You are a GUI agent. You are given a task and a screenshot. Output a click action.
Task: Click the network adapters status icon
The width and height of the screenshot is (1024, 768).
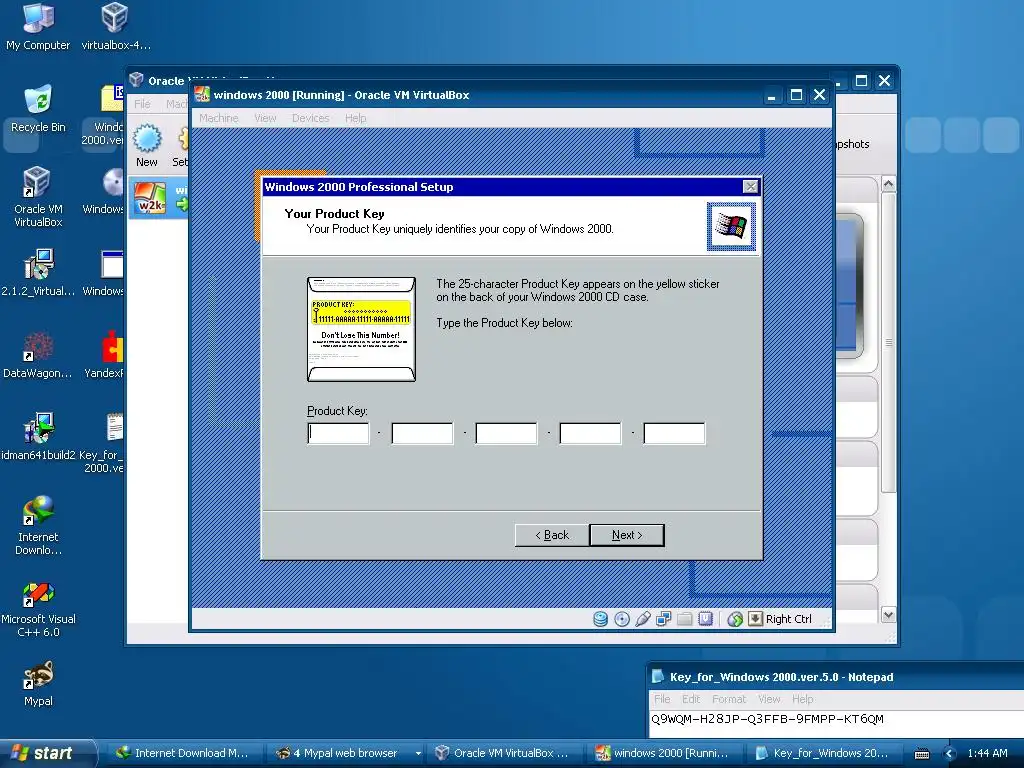click(x=664, y=618)
